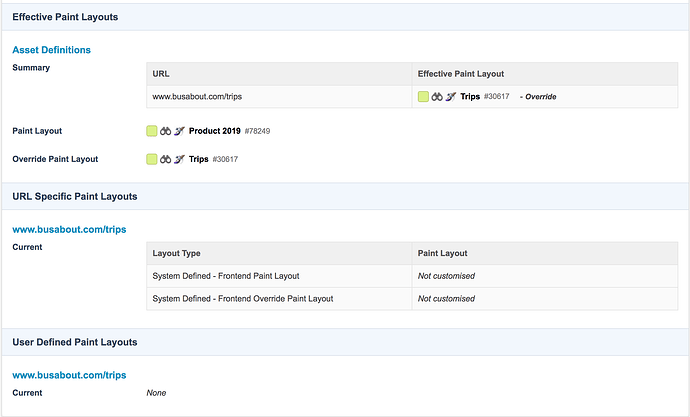Image resolution: width=690 pixels, height=417 pixels.
Task: Select Product 2019 paint layout name
Action: pos(216,131)
